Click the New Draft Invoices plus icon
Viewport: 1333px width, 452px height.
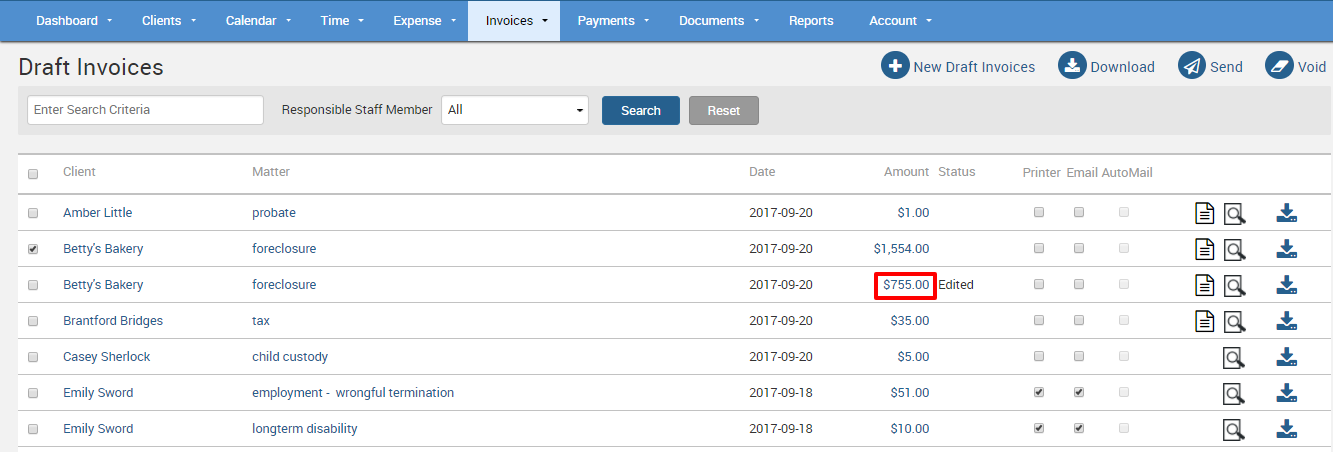click(x=895, y=66)
